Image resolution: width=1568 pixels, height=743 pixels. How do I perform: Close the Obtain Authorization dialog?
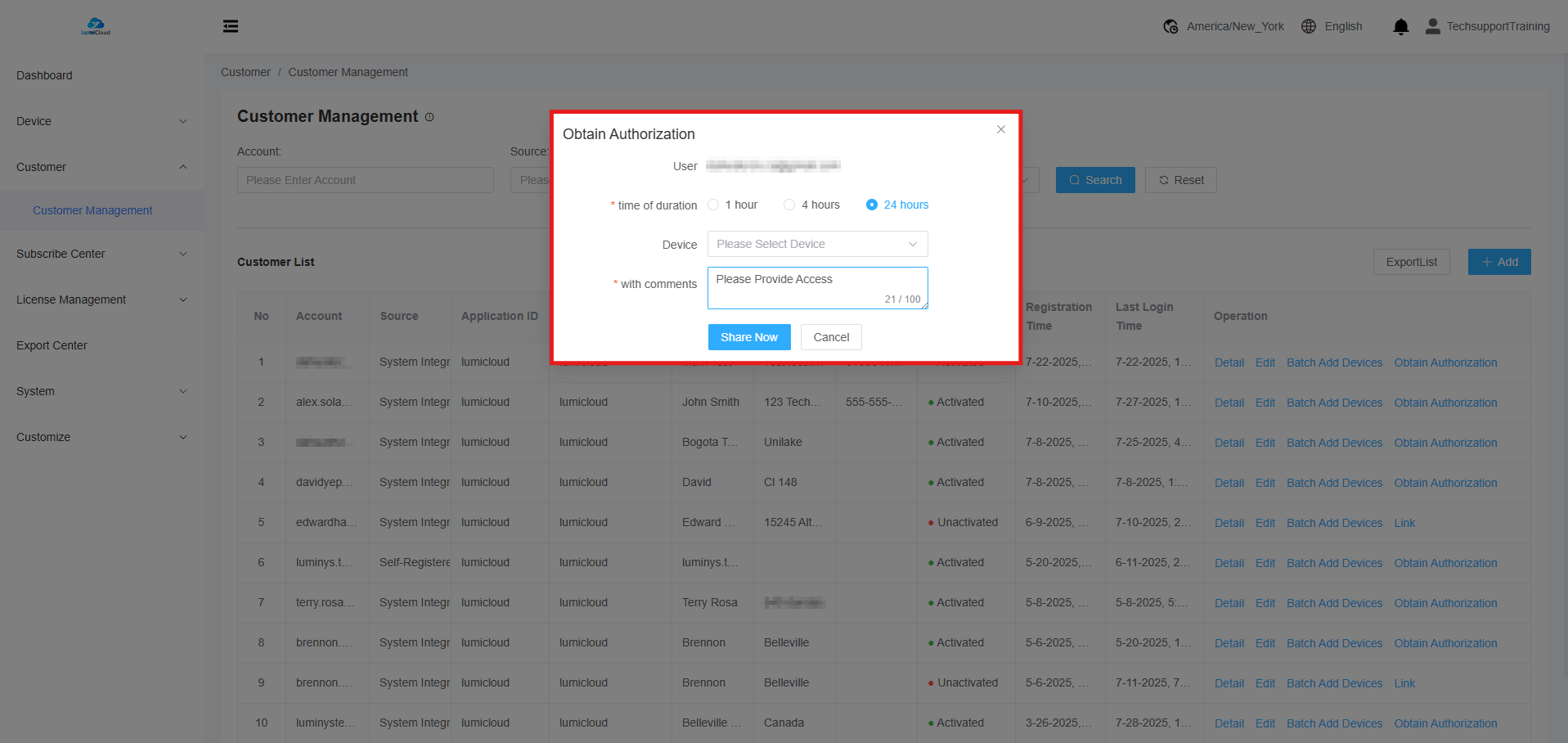(1000, 129)
